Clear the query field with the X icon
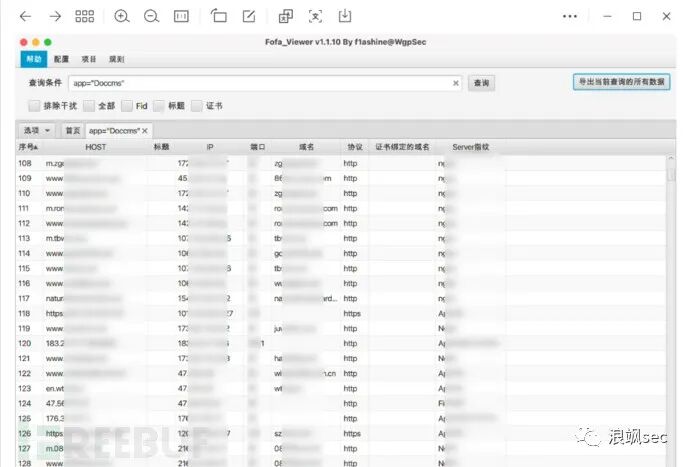The width and height of the screenshot is (690, 467). 455,83
